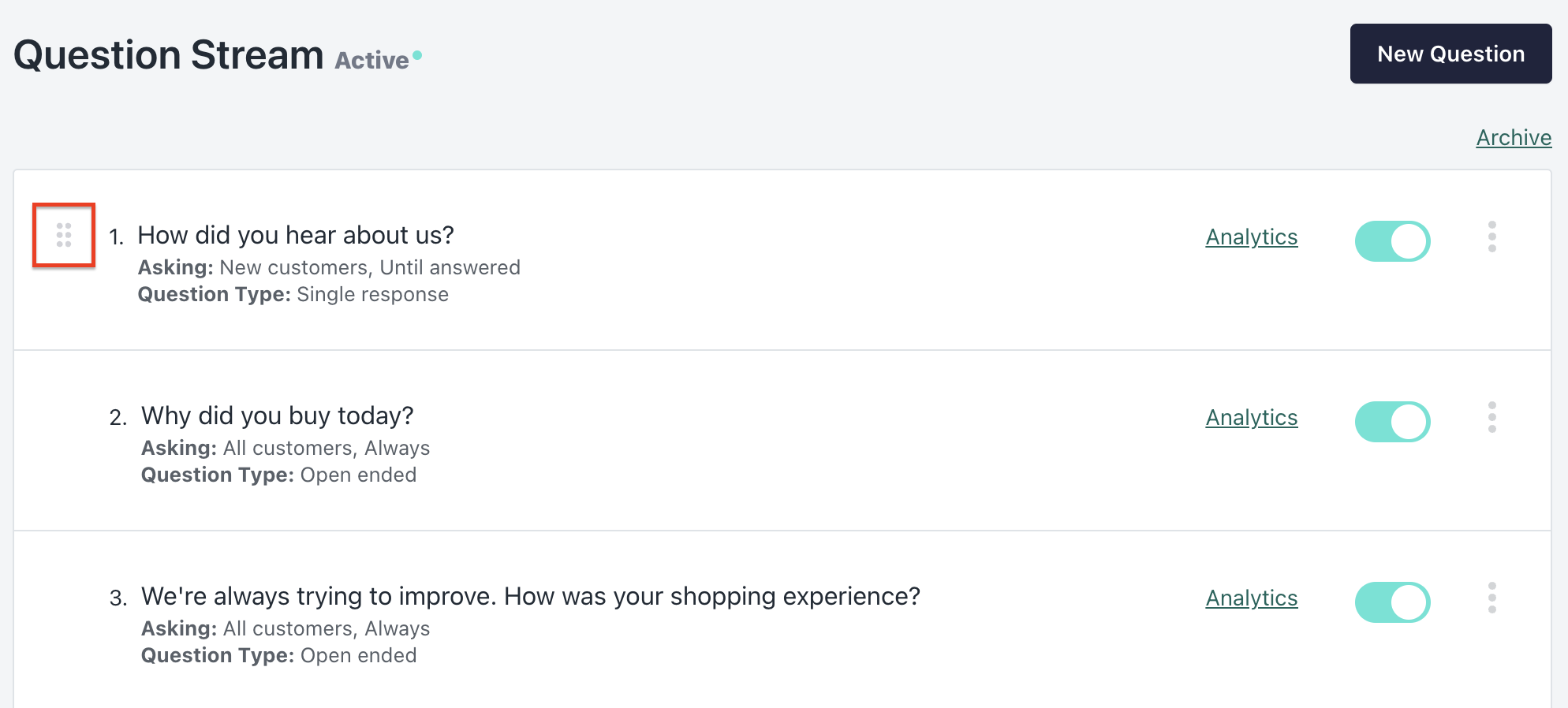Select the "How did you hear about us?" title
1568x708 pixels.
(x=296, y=235)
